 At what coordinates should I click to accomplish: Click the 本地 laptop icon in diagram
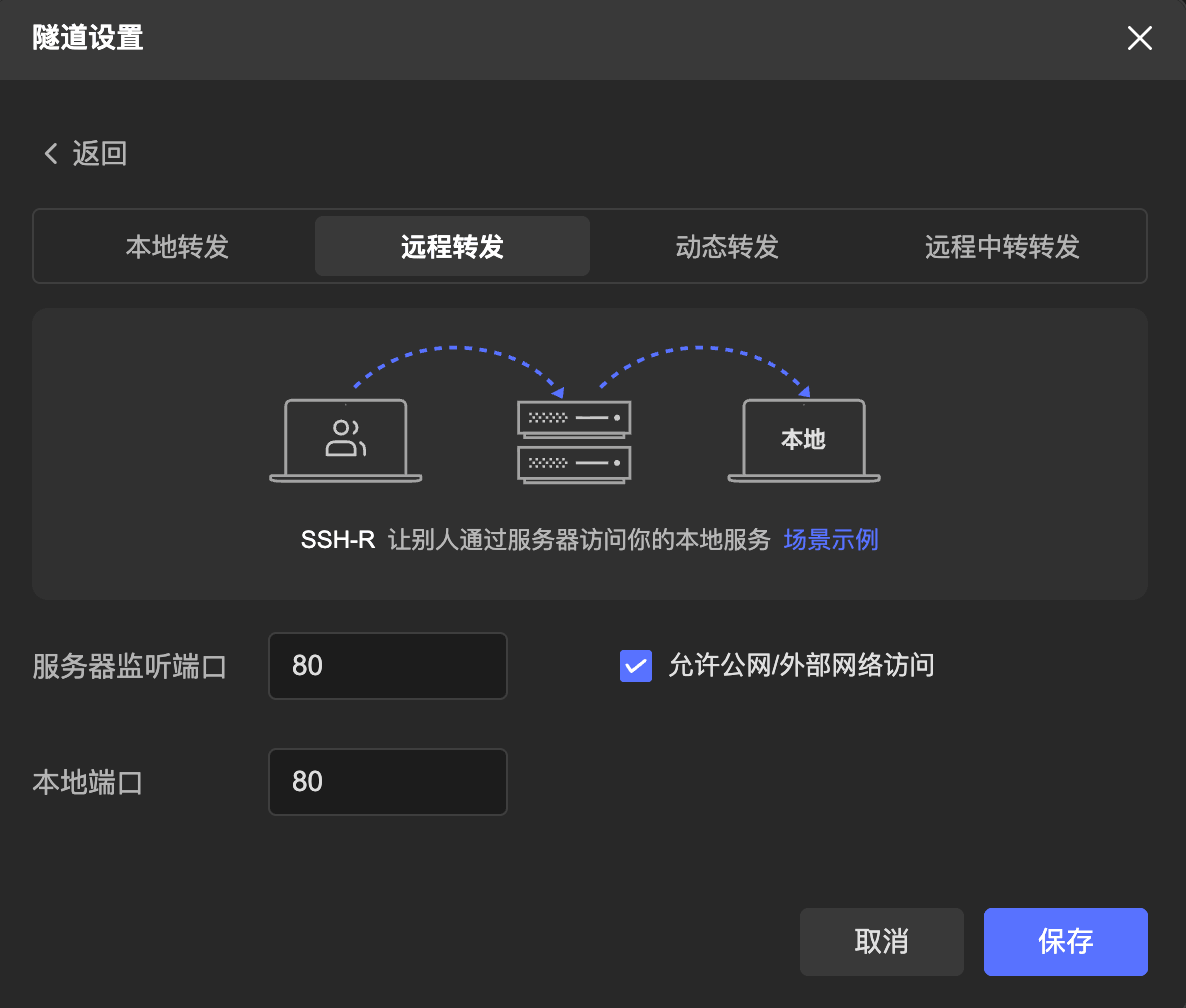pyautogui.click(x=803, y=440)
